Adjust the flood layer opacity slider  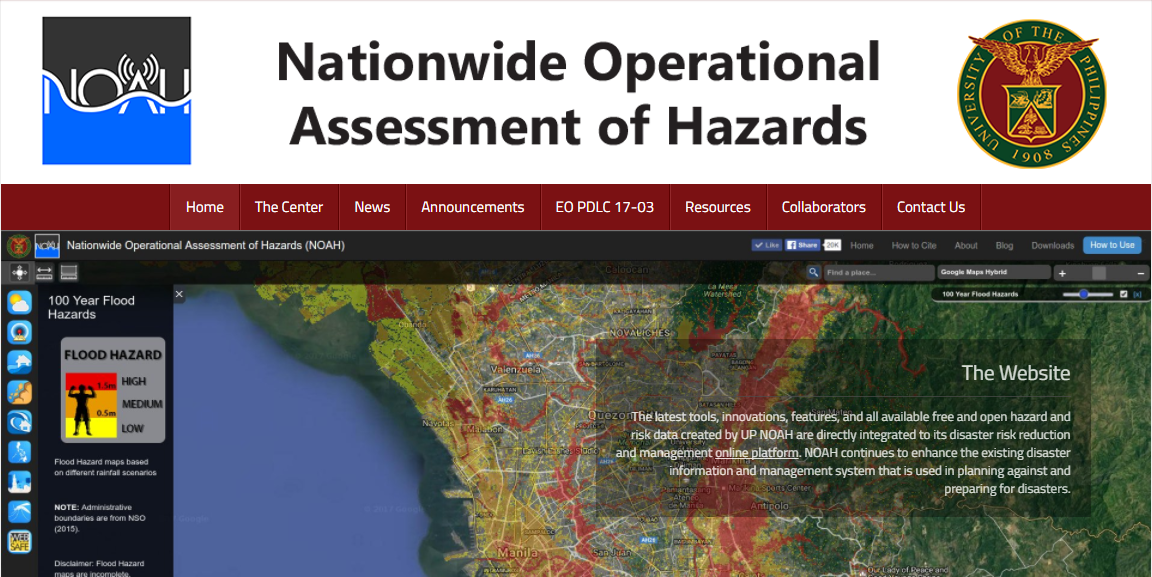point(1088,294)
